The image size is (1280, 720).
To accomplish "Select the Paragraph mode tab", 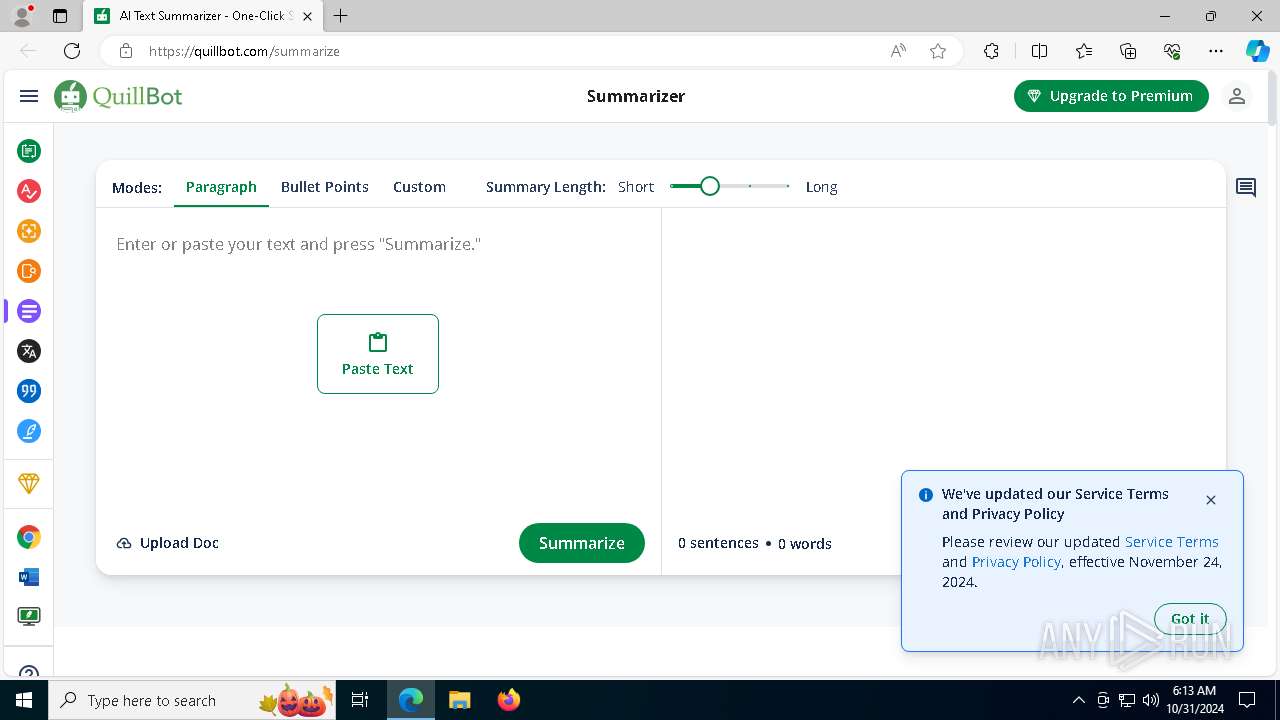I will coord(221,187).
